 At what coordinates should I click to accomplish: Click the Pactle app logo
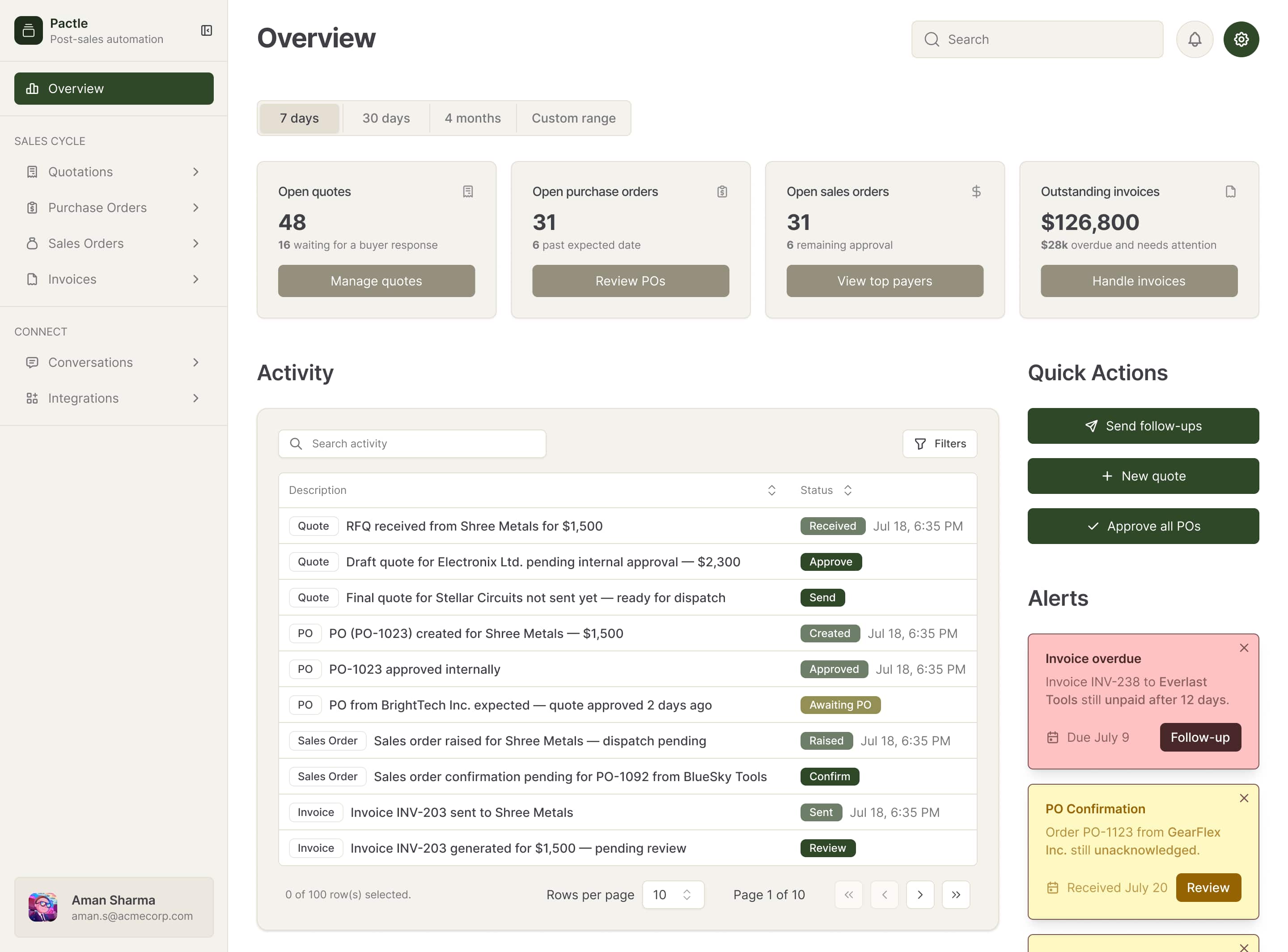click(28, 30)
